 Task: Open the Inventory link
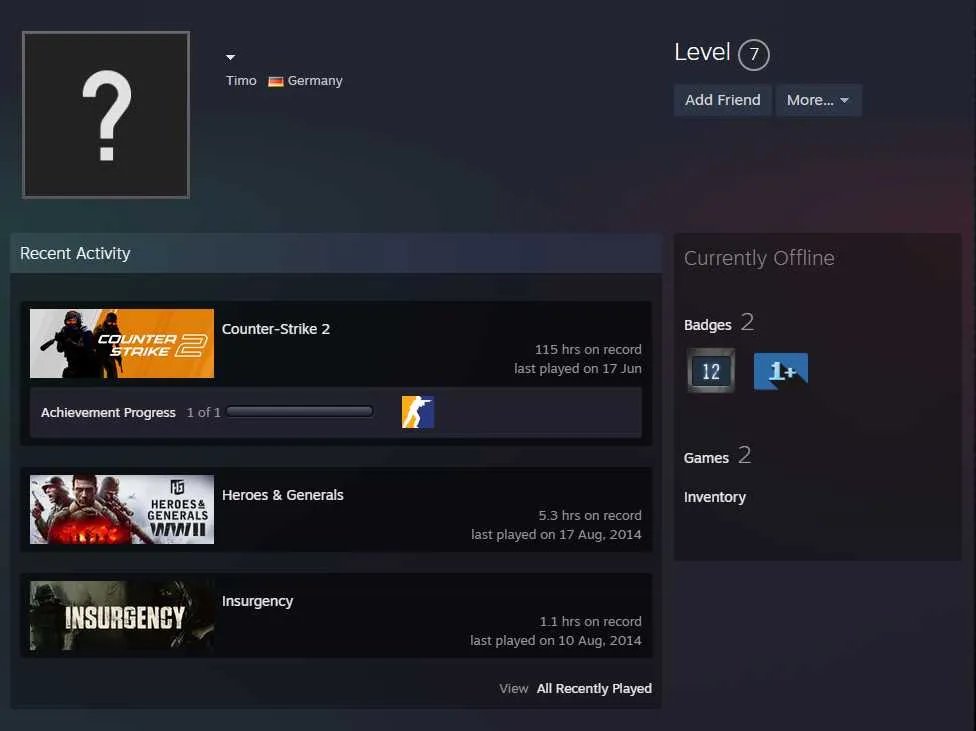715,498
